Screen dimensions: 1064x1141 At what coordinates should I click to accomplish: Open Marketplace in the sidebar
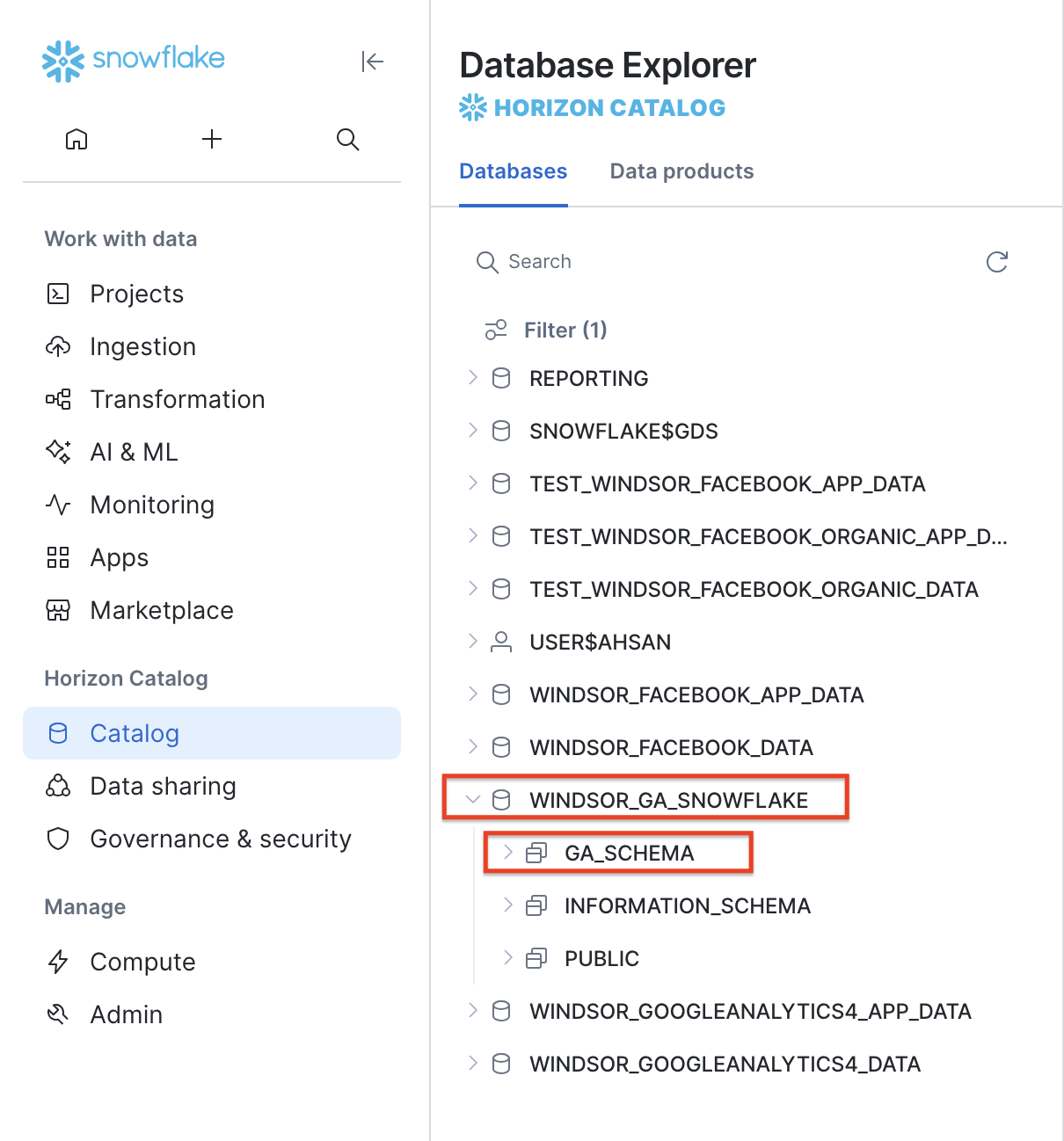pos(212,610)
